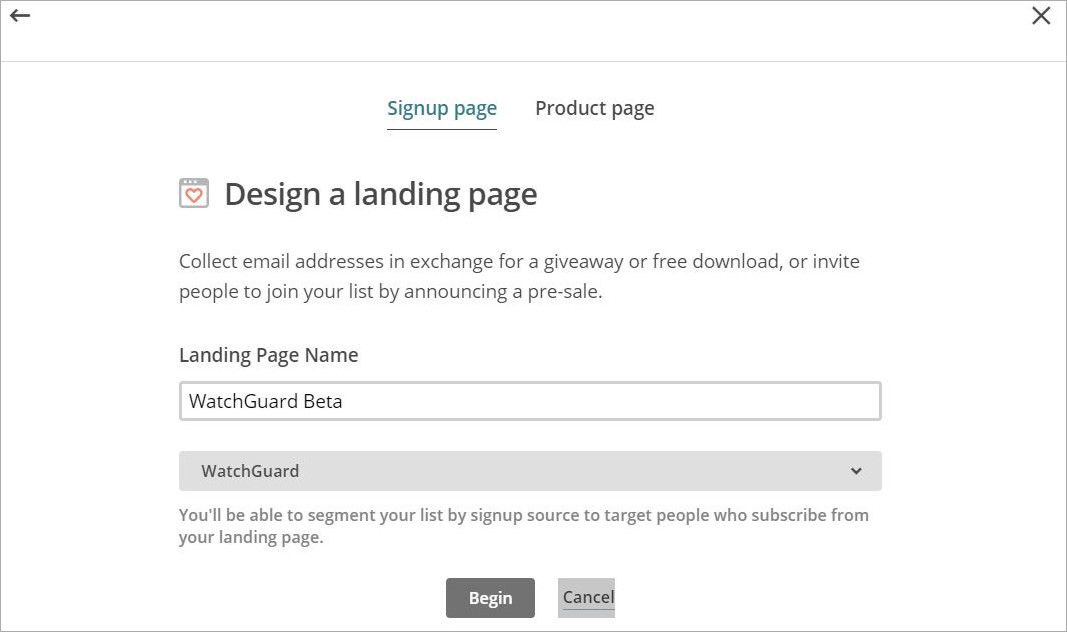Return to previous screen using the arrow icon
The width and height of the screenshot is (1067, 632).
coord(19,16)
